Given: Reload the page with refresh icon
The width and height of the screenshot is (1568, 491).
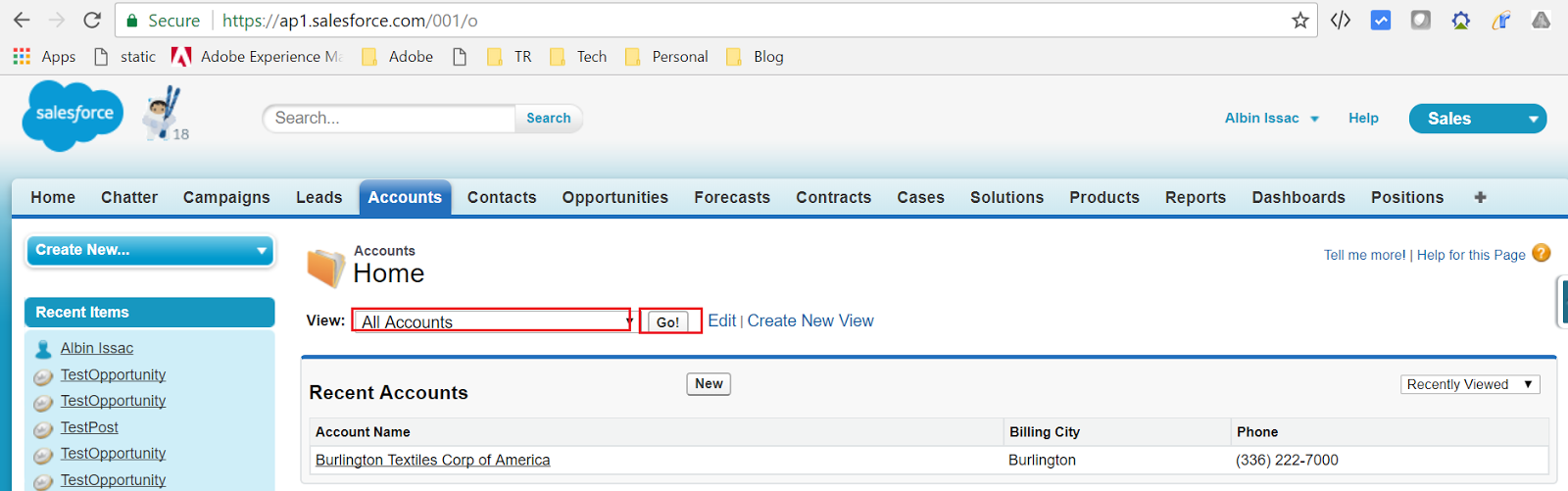Looking at the screenshot, I should [x=92, y=20].
